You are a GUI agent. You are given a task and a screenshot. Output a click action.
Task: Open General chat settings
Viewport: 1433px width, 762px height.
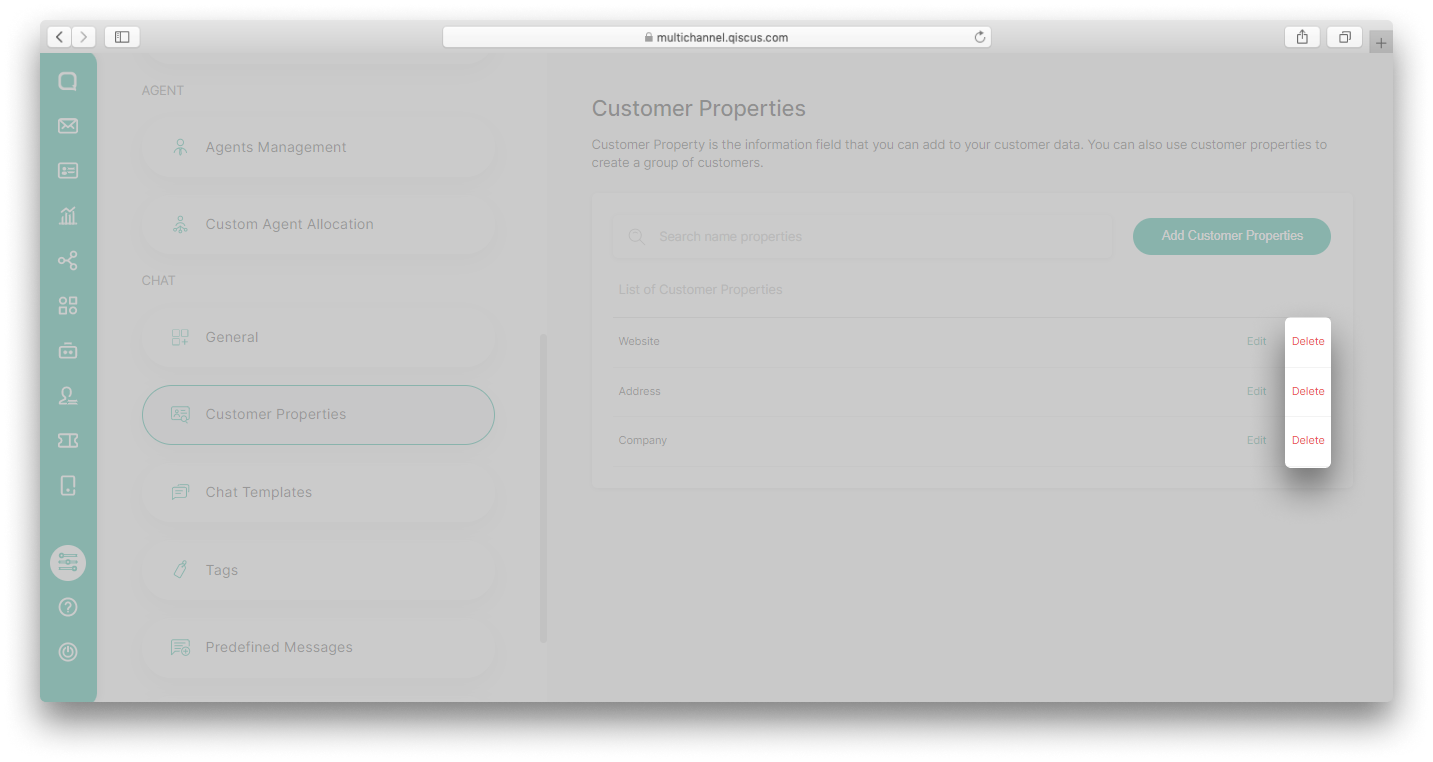point(318,337)
